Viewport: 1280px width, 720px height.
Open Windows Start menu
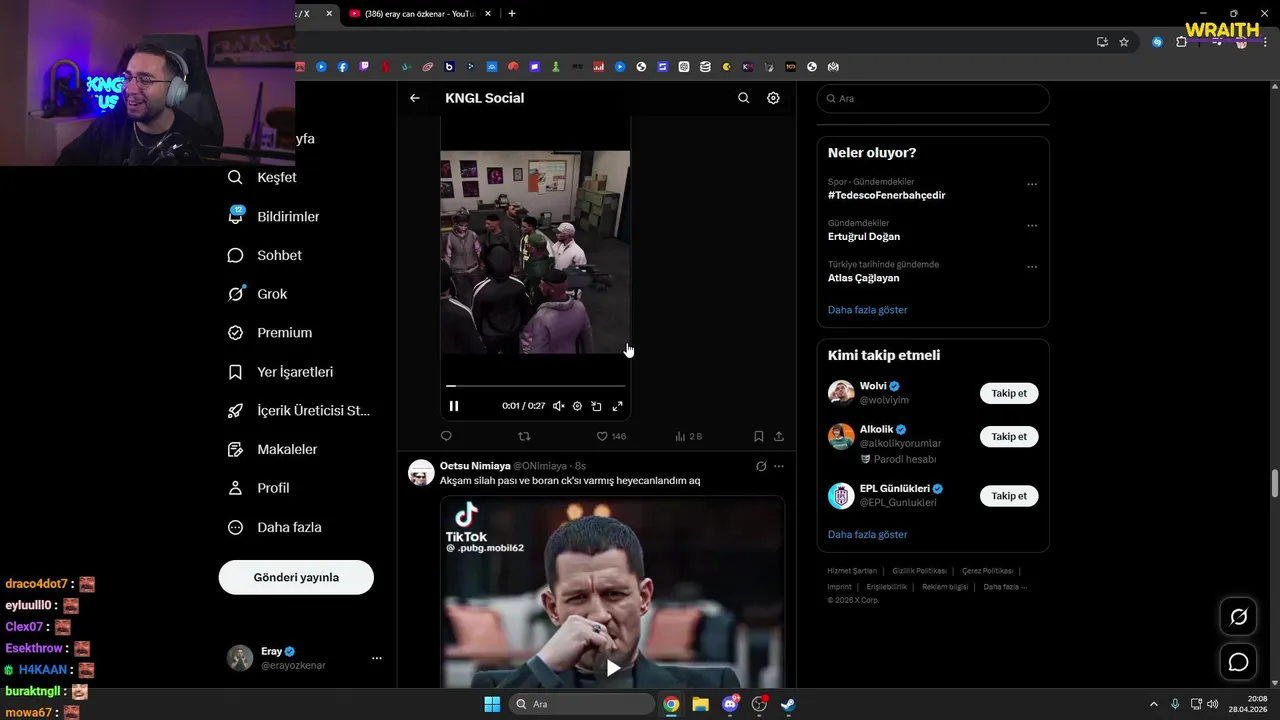(x=492, y=704)
